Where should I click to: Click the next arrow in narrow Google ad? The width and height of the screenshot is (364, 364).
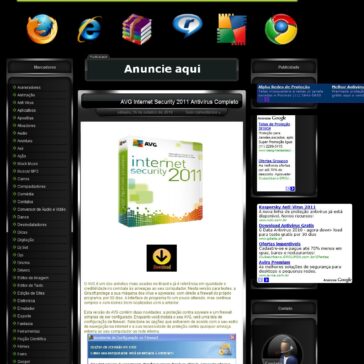coord(292,189)
